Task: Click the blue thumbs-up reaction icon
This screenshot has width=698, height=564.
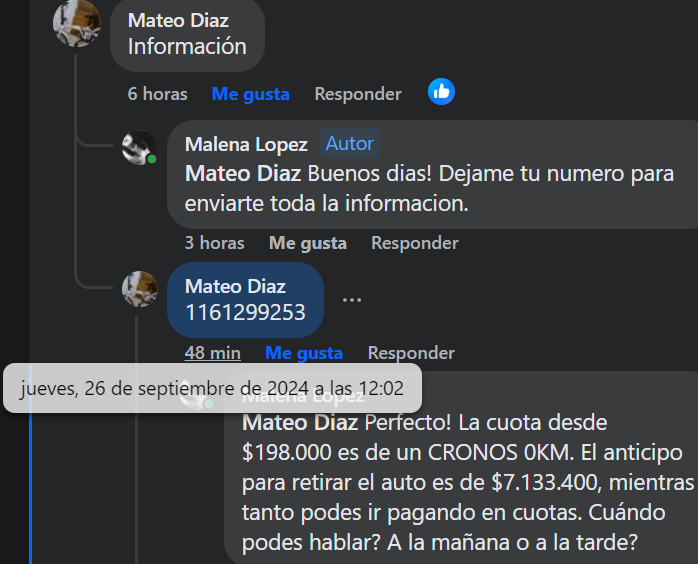Action: coord(441,92)
